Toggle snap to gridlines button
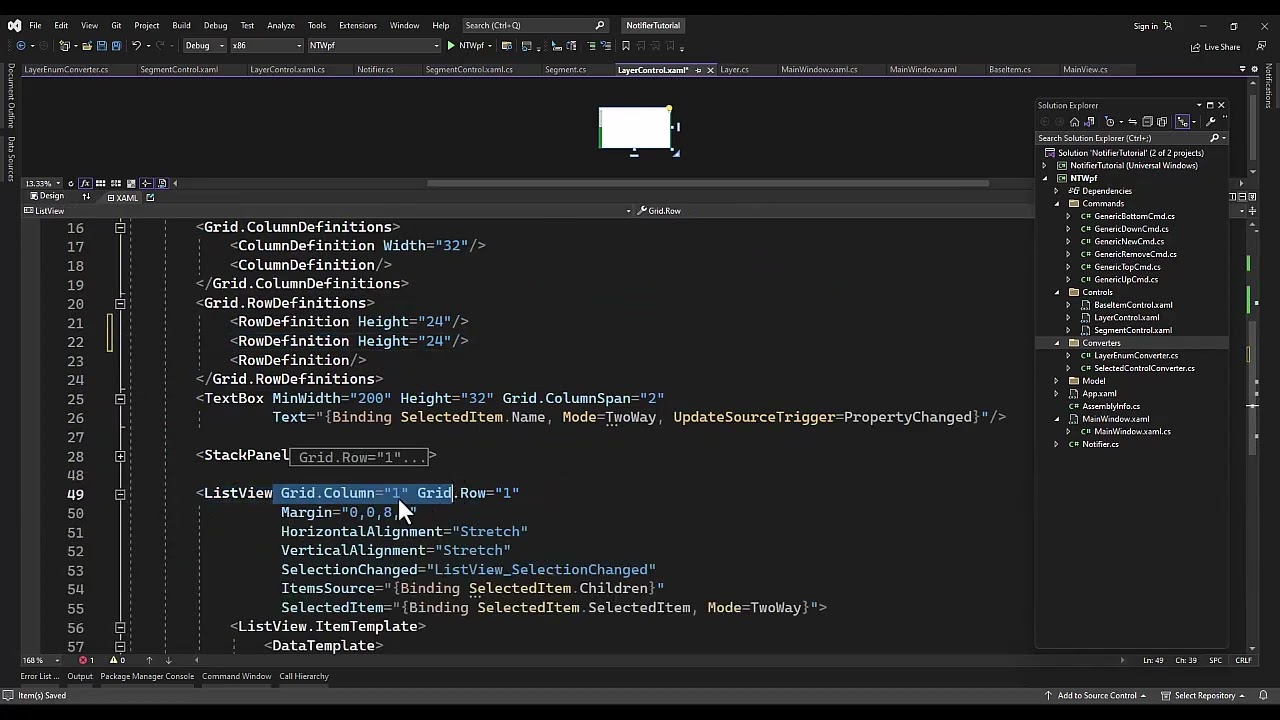The image size is (1280, 720). click(116, 183)
